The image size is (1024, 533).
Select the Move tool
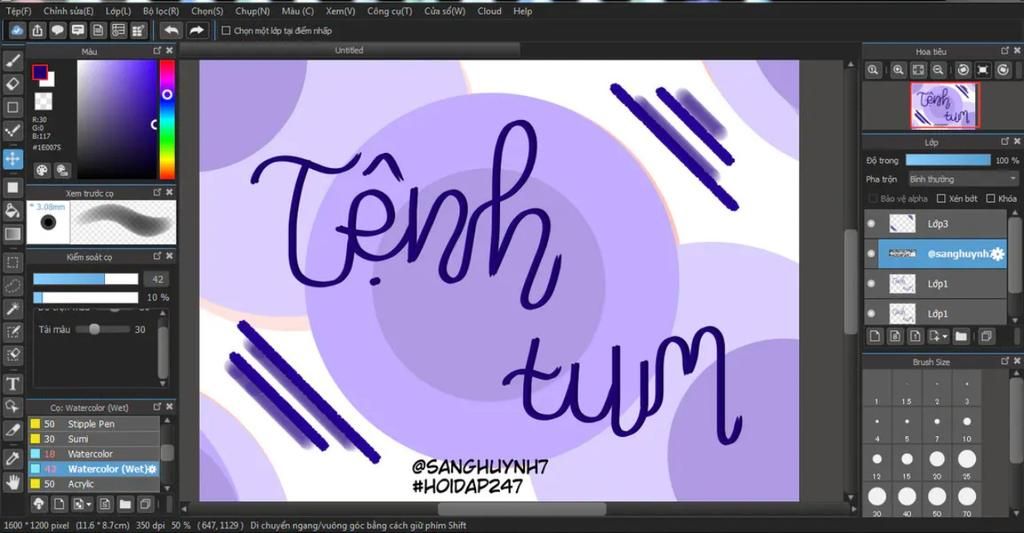click(12, 159)
